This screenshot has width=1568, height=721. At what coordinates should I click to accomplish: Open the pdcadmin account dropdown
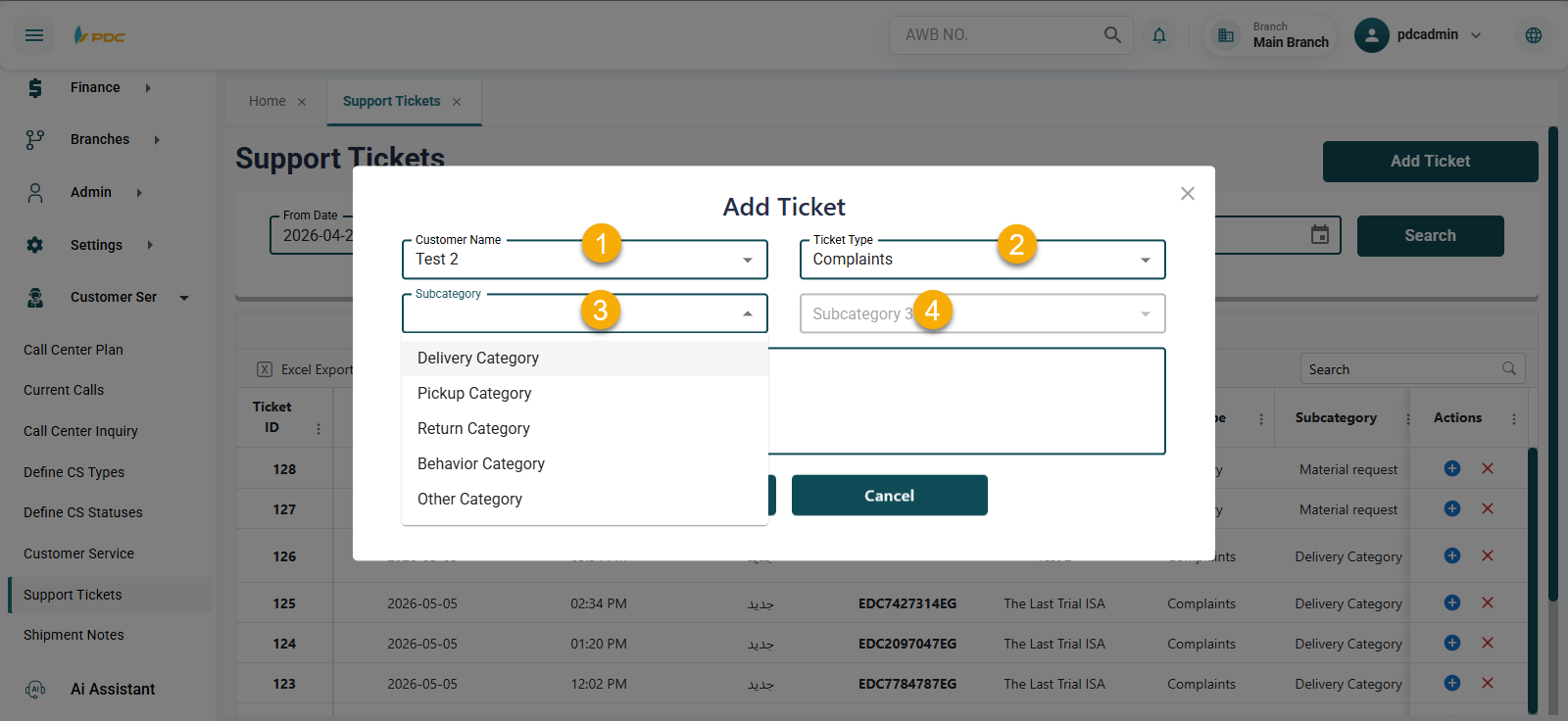pyautogui.click(x=1476, y=35)
